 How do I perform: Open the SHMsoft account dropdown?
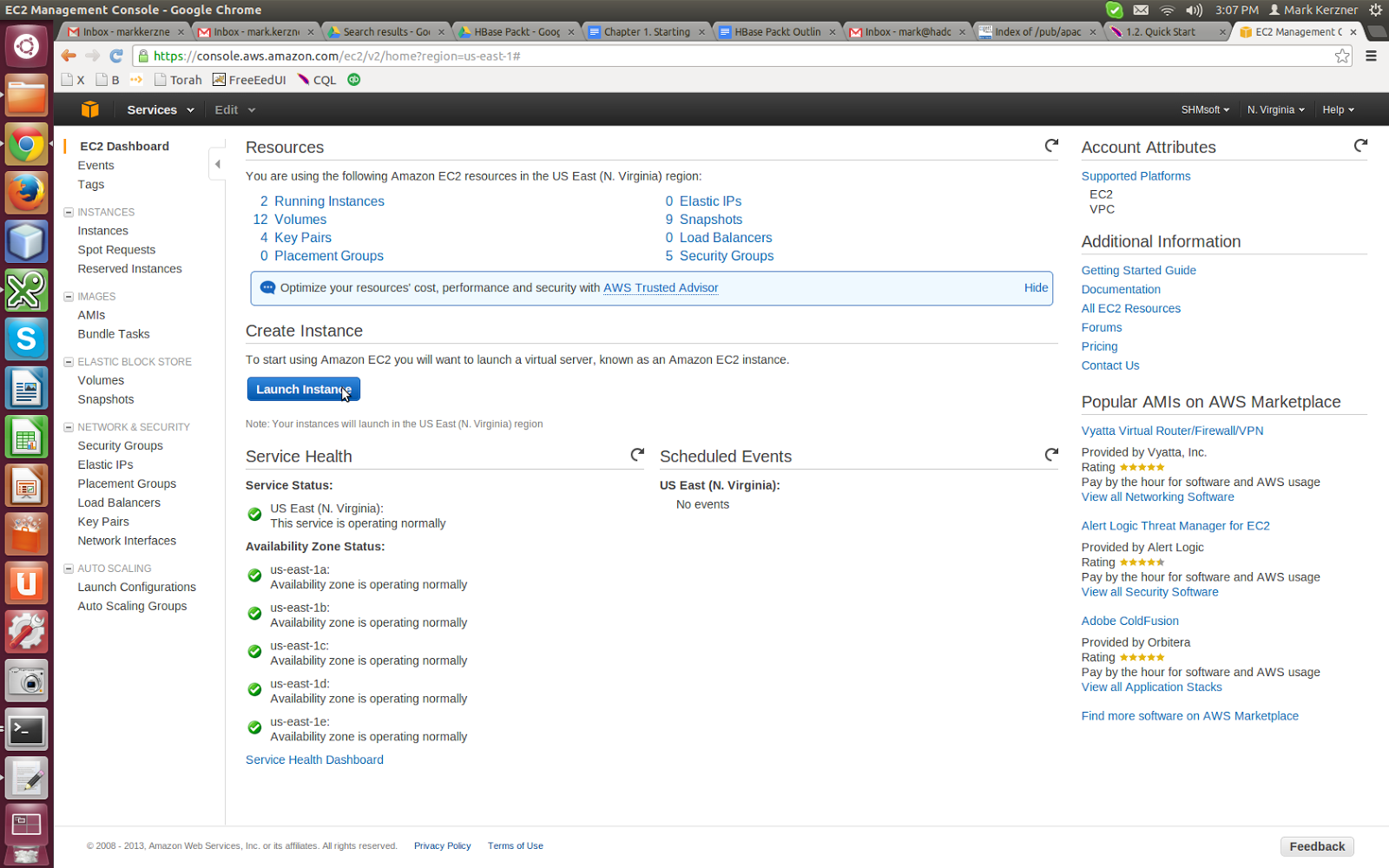click(x=1205, y=110)
